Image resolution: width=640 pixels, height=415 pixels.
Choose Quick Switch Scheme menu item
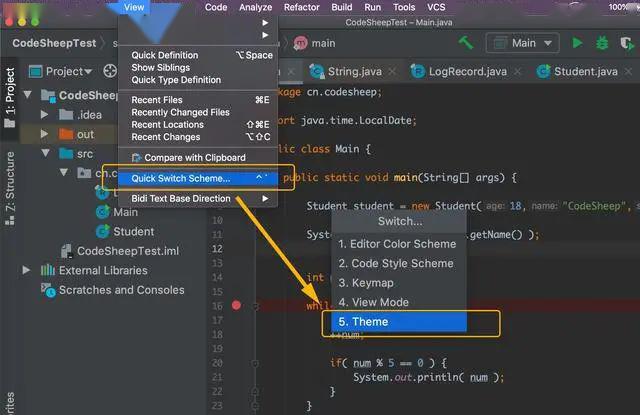click(198, 178)
